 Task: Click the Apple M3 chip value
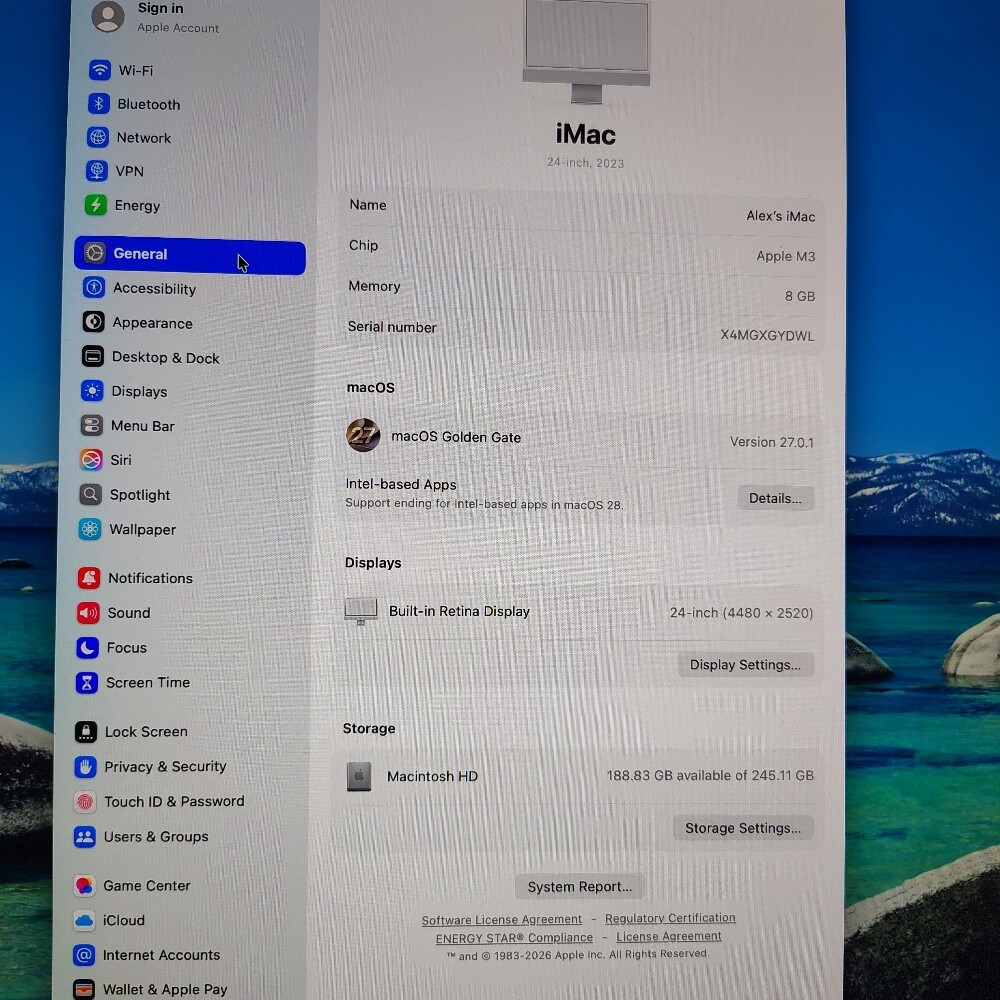(786, 256)
